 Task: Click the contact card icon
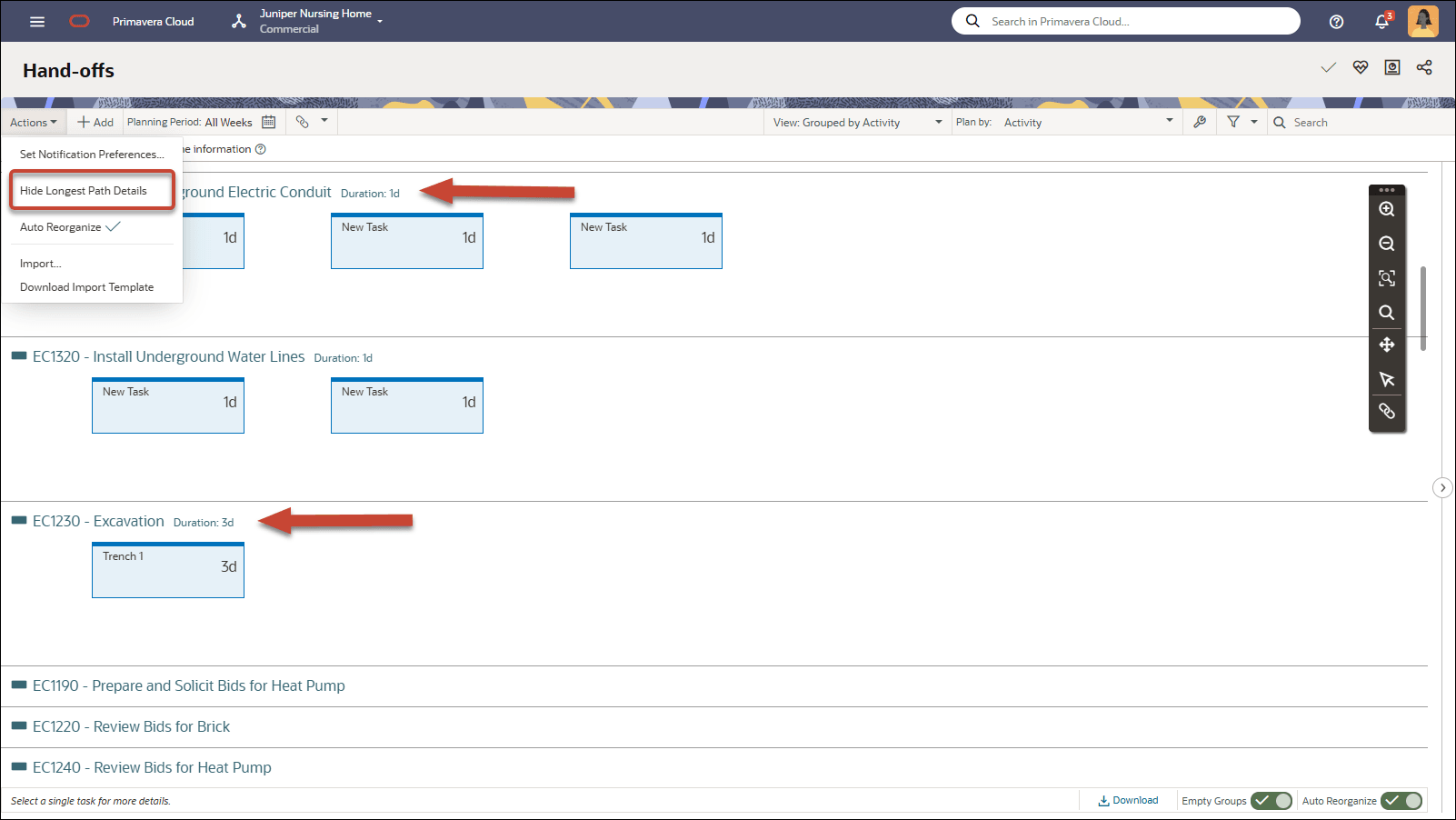[x=1392, y=67]
